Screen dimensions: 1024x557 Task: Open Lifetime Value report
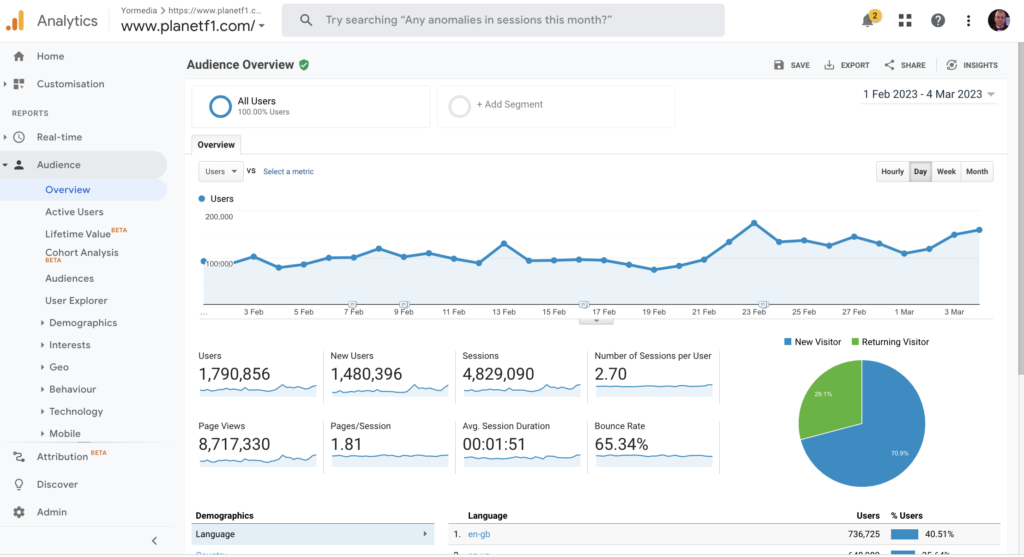tap(78, 234)
